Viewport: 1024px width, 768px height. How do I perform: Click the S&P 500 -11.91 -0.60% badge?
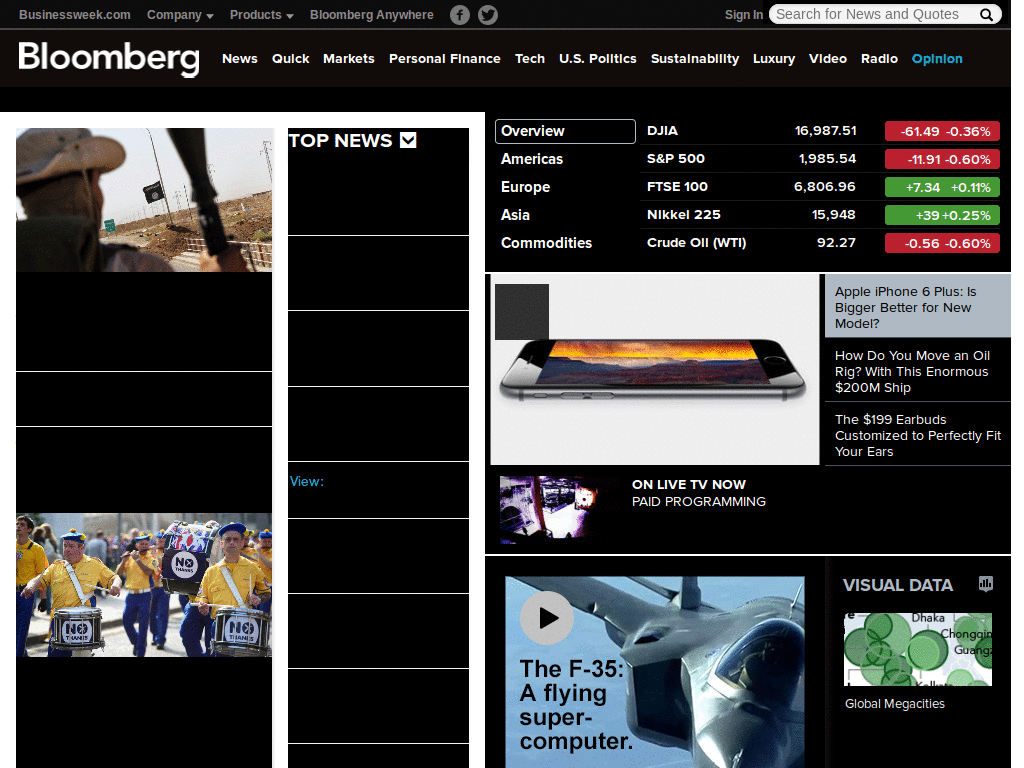(942, 159)
